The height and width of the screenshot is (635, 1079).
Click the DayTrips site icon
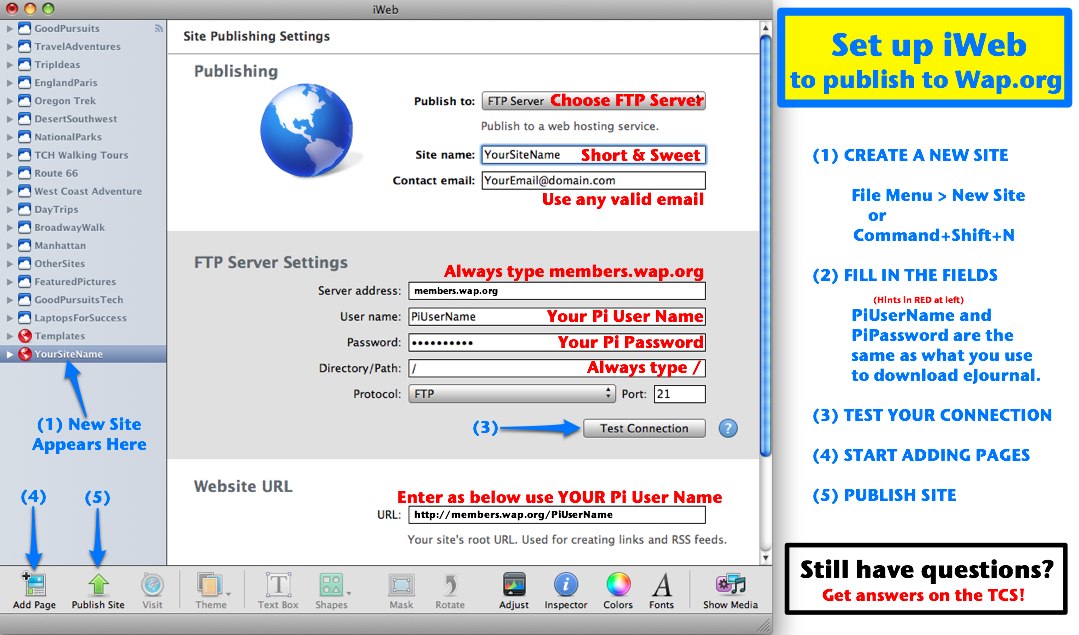tap(25, 209)
